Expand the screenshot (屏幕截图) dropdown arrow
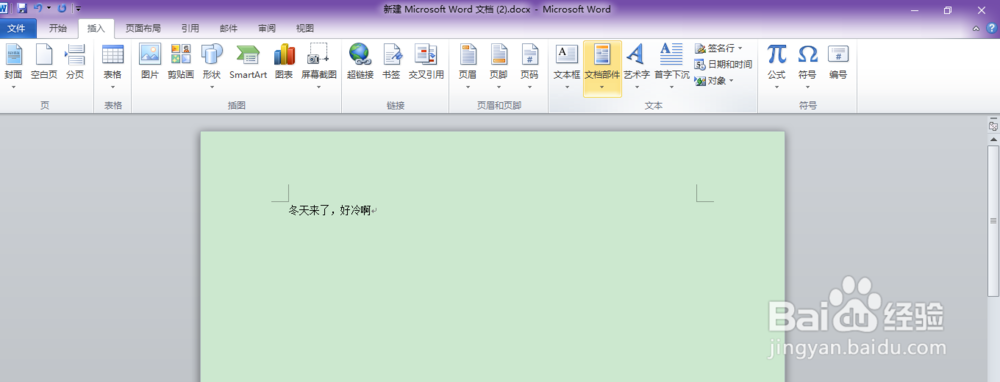The height and width of the screenshot is (382, 1000). (x=319, y=87)
